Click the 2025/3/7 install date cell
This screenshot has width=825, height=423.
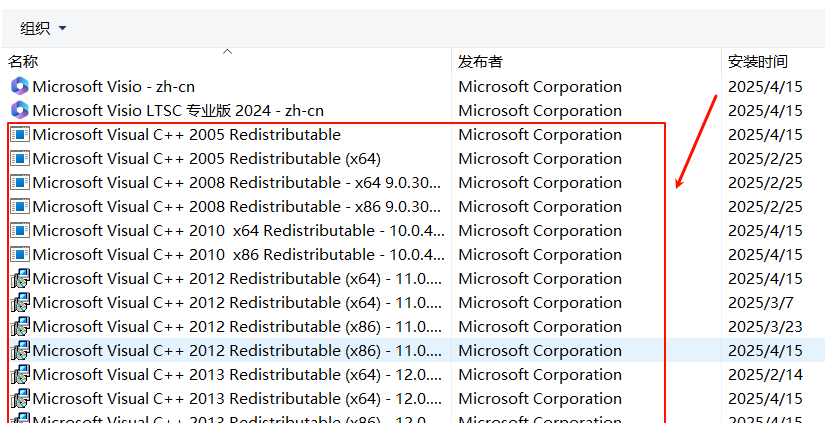tap(761, 303)
